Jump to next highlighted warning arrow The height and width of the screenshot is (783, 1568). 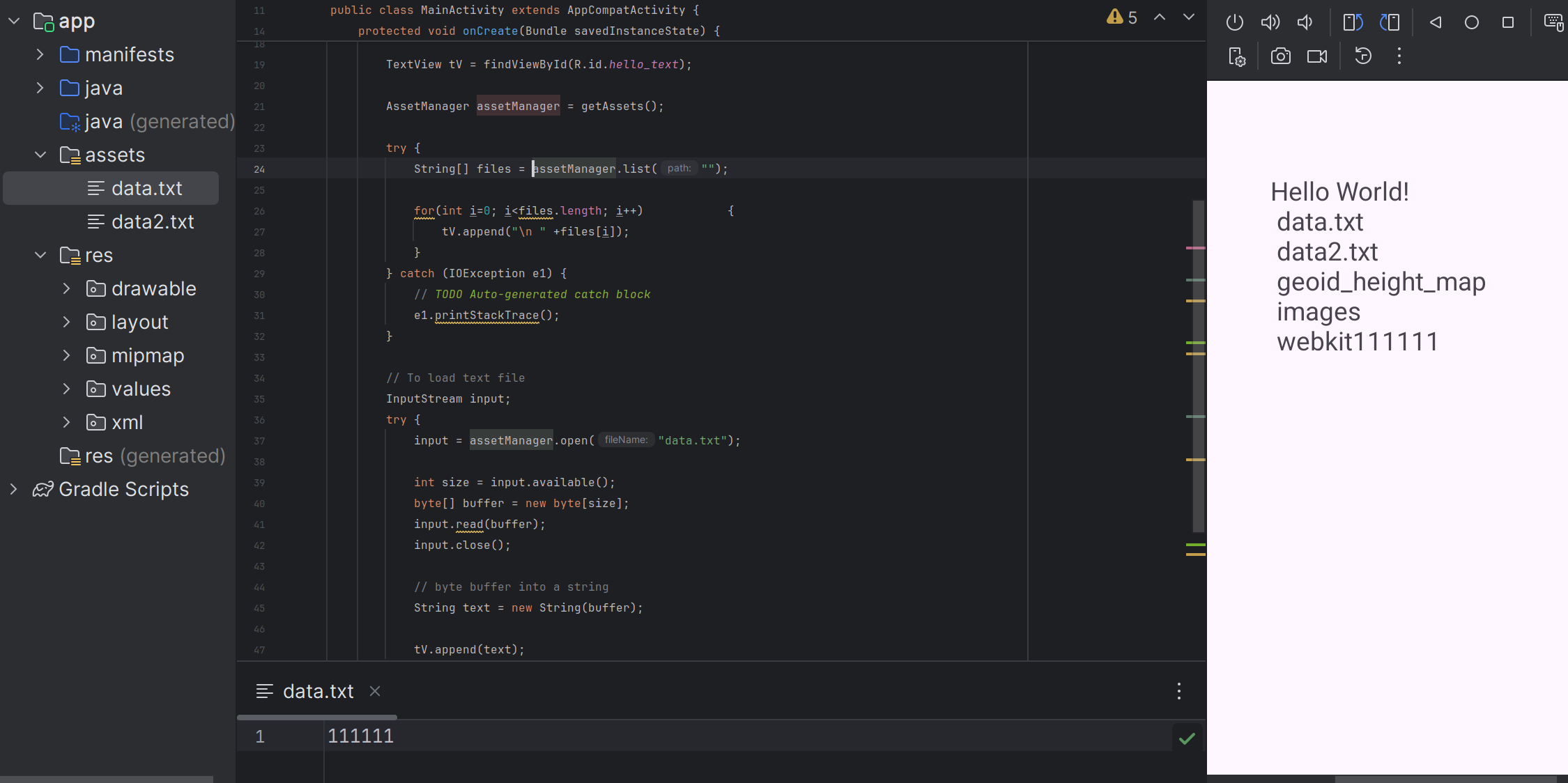1188,17
